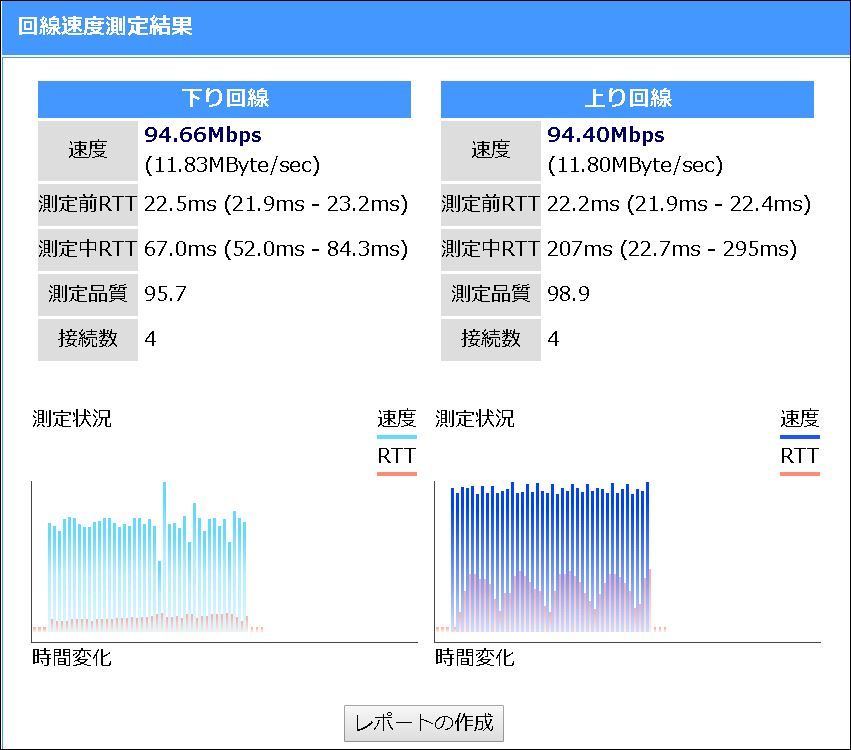Click the 時間変化 label below download chart
The height and width of the screenshot is (750, 851).
tap(72, 658)
